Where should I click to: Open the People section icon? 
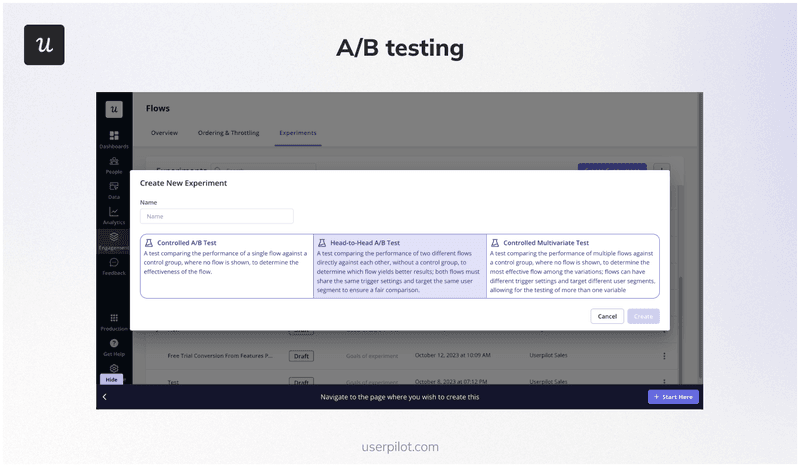tap(113, 161)
